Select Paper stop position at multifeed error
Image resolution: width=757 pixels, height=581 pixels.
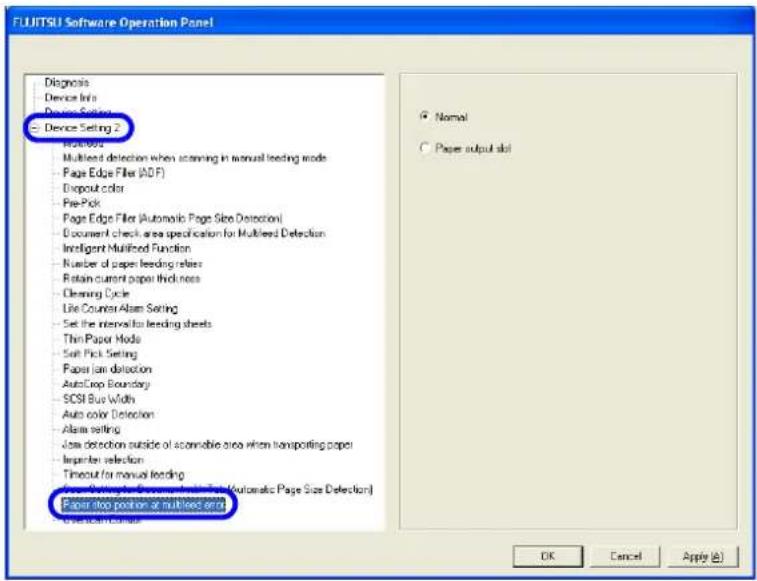(144, 505)
